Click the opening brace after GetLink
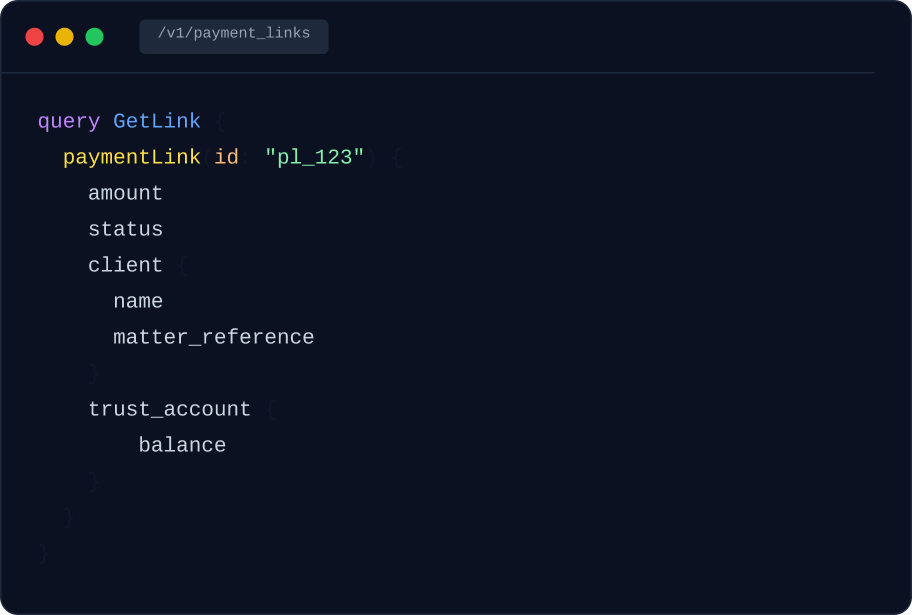Viewport: 912px width, 615px height. 220,122
